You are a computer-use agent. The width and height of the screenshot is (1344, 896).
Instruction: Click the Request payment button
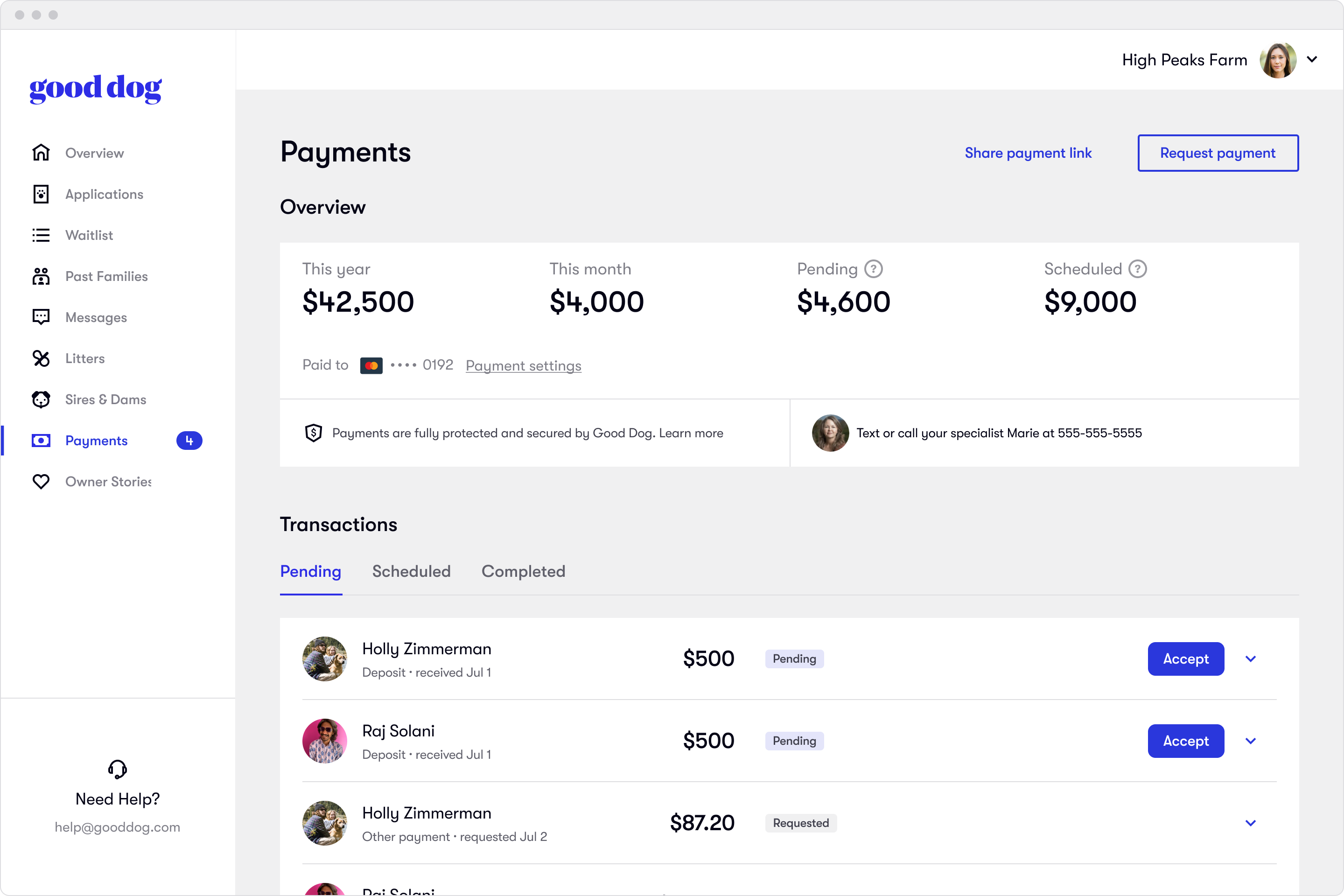(1217, 153)
